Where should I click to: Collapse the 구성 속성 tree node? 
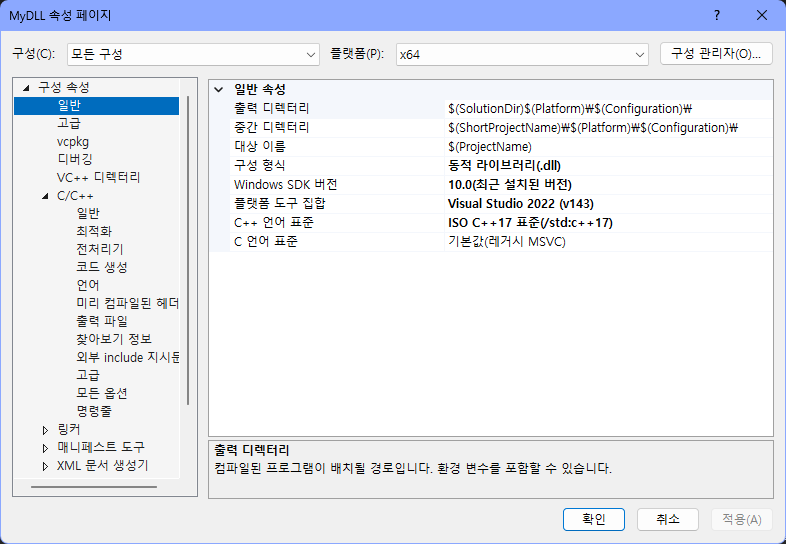(x=26, y=87)
